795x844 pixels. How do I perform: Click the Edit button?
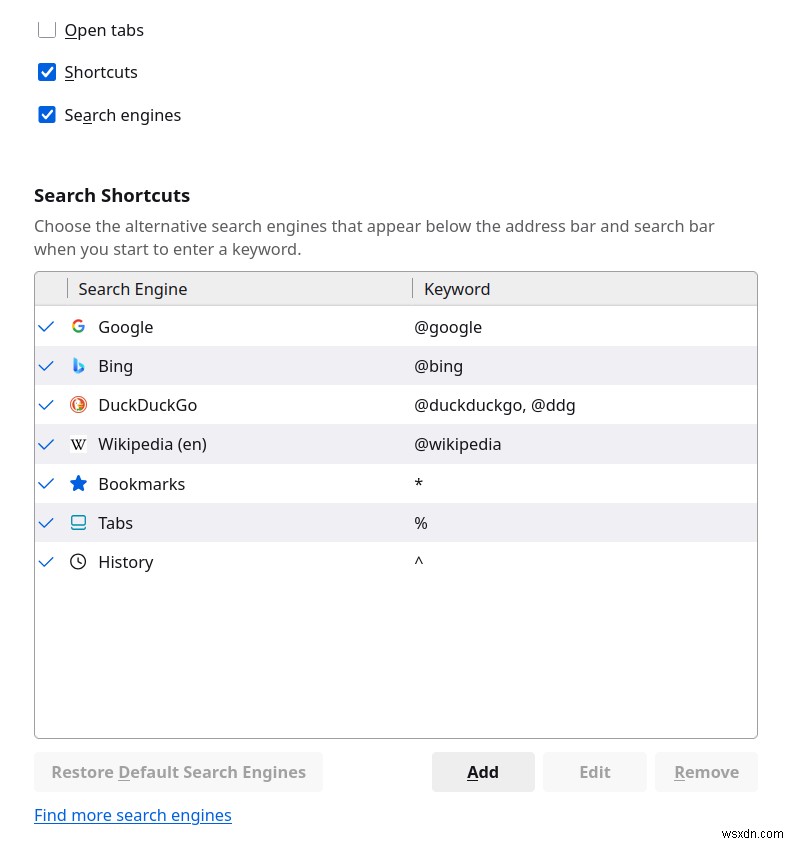coord(595,772)
